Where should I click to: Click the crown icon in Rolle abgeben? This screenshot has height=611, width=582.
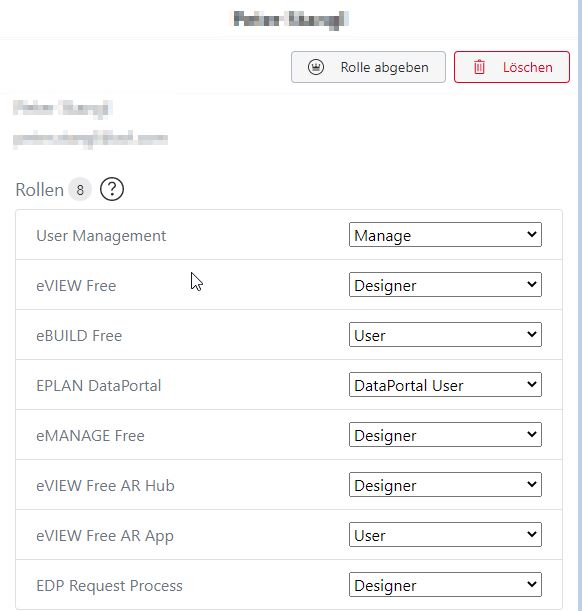coord(316,67)
